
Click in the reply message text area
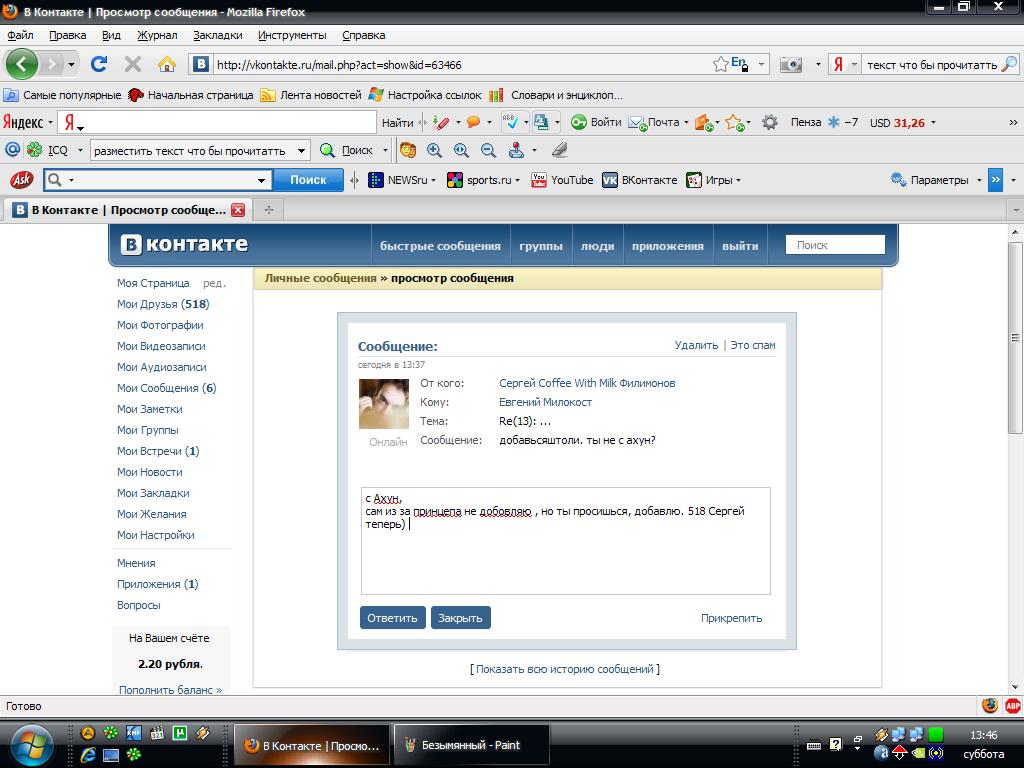(x=566, y=541)
